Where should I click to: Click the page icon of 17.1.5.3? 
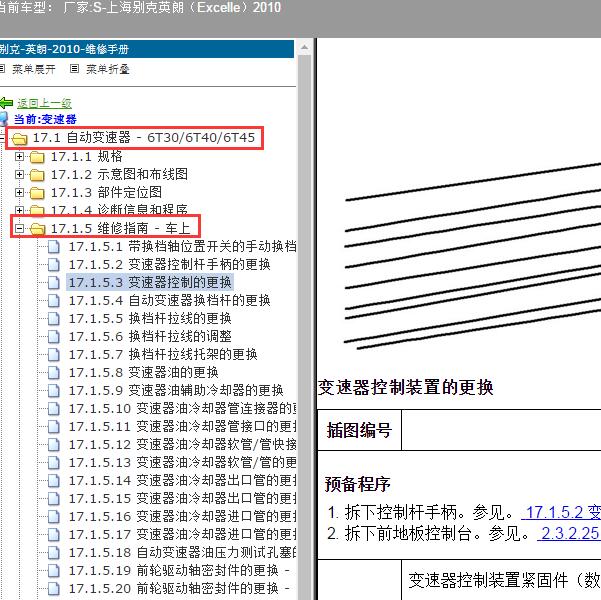pyautogui.click(x=54, y=283)
